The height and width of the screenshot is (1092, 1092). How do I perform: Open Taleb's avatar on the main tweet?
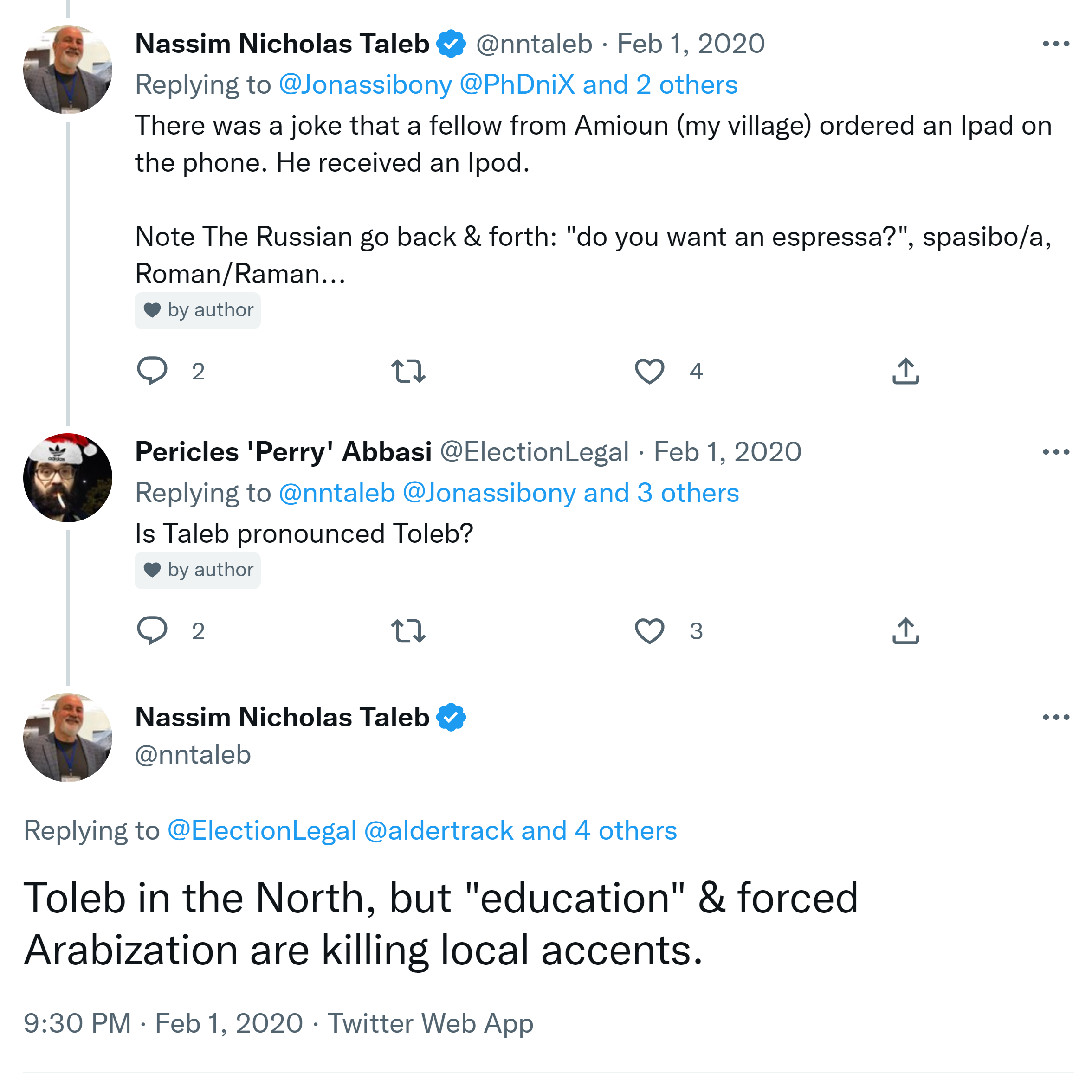(x=68, y=737)
